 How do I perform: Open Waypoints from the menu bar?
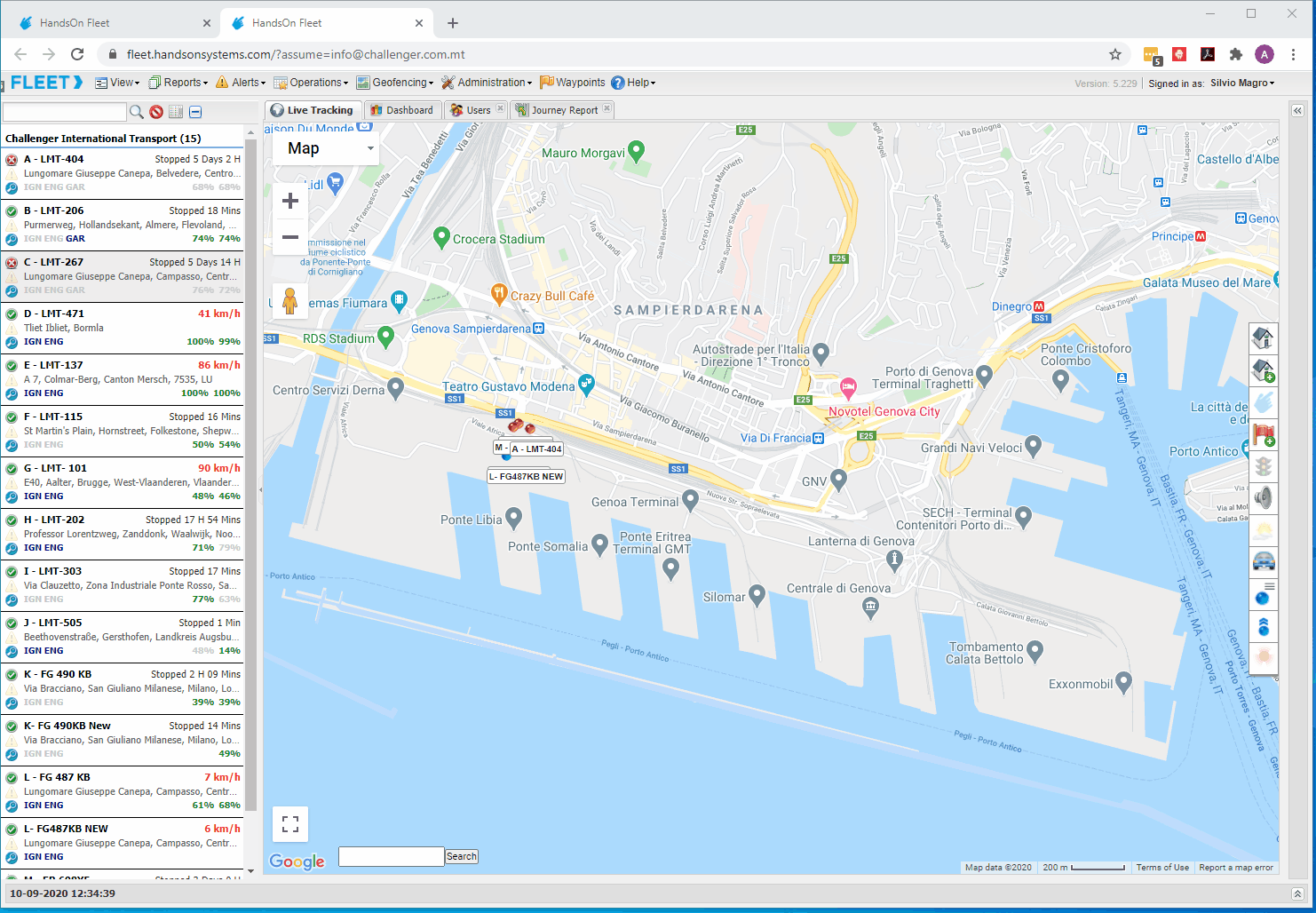click(x=573, y=83)
